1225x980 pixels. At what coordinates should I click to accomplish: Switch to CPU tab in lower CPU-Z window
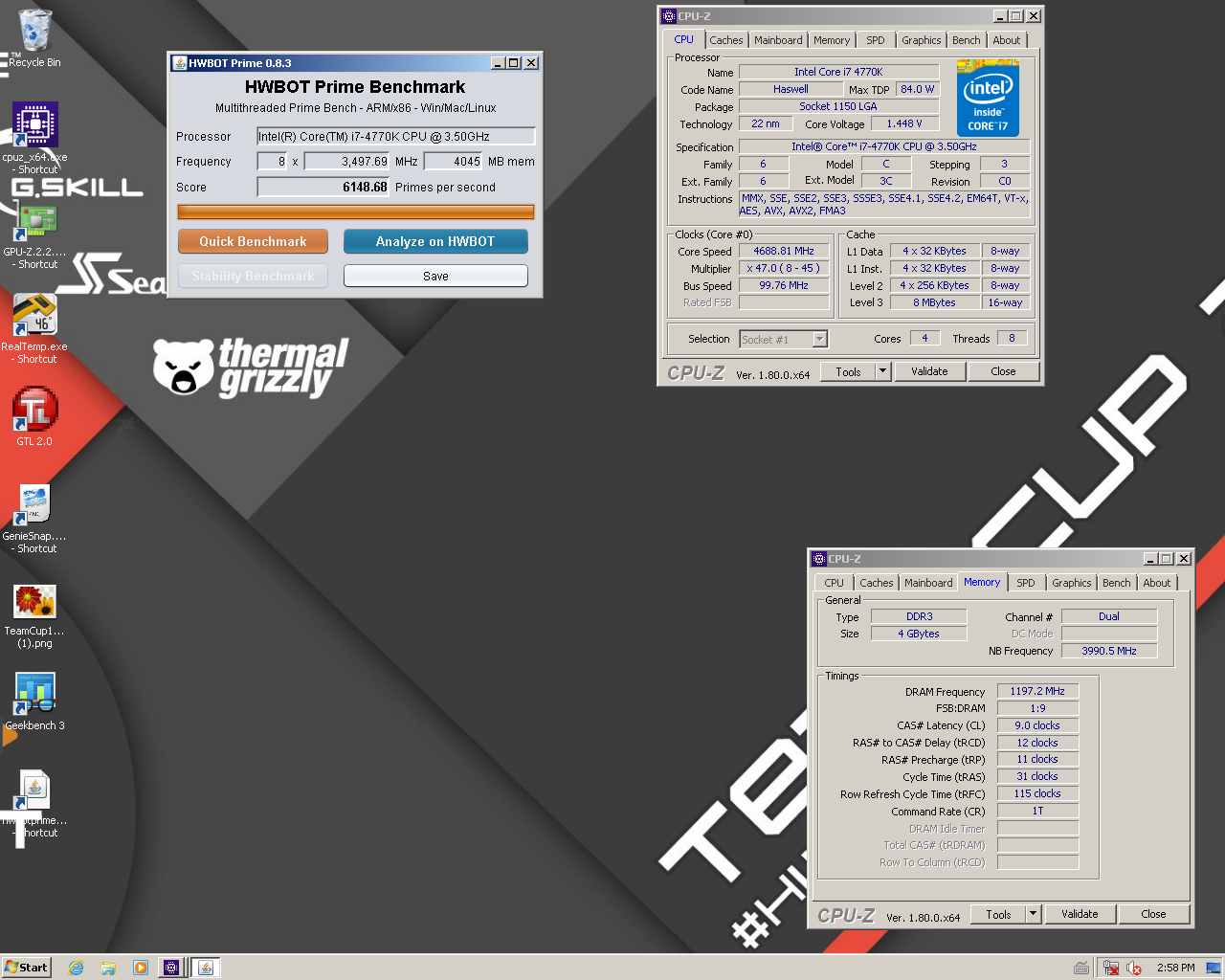click(x=835, y=583)
